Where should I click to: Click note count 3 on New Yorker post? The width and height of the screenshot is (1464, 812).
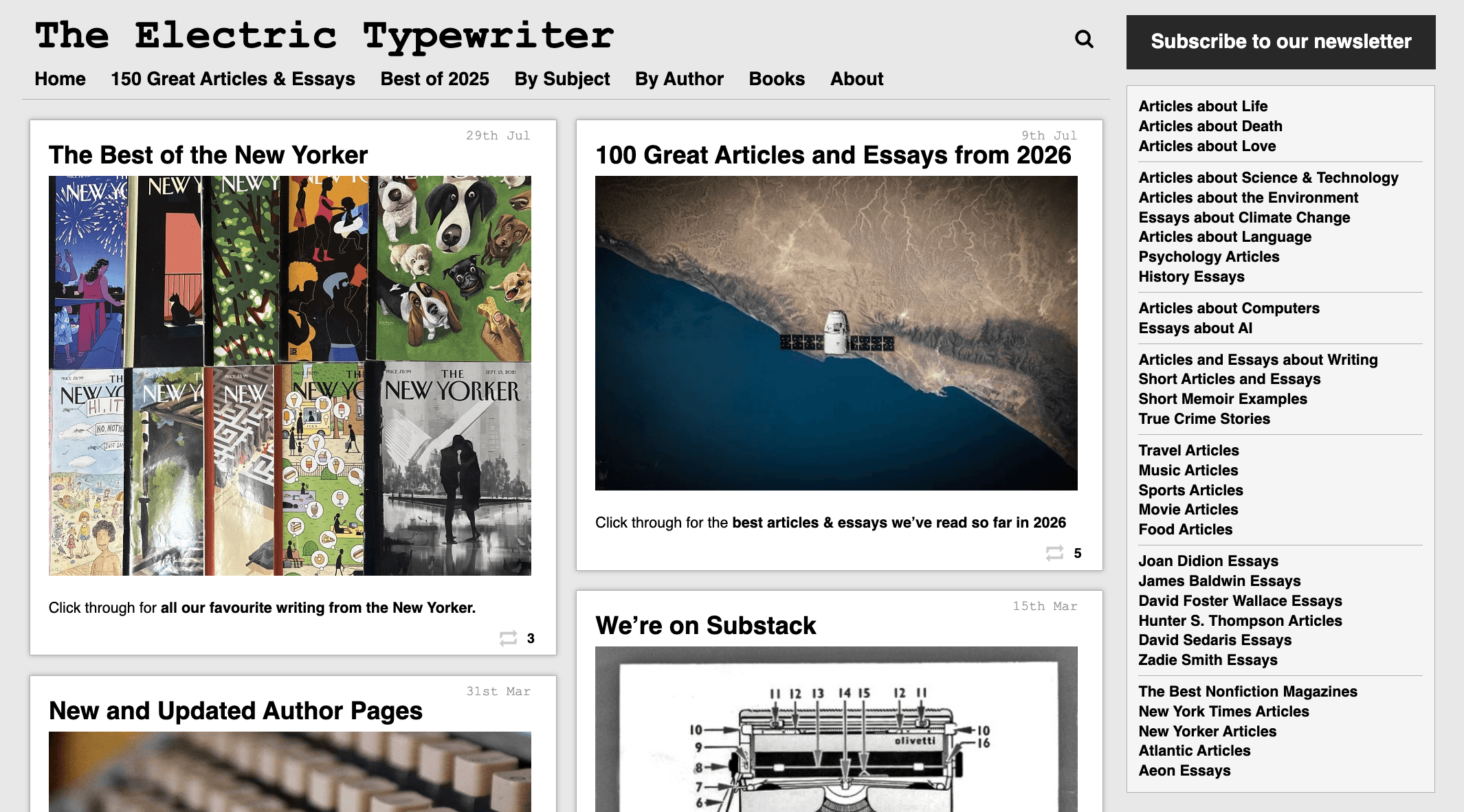[x=531, y=639]
